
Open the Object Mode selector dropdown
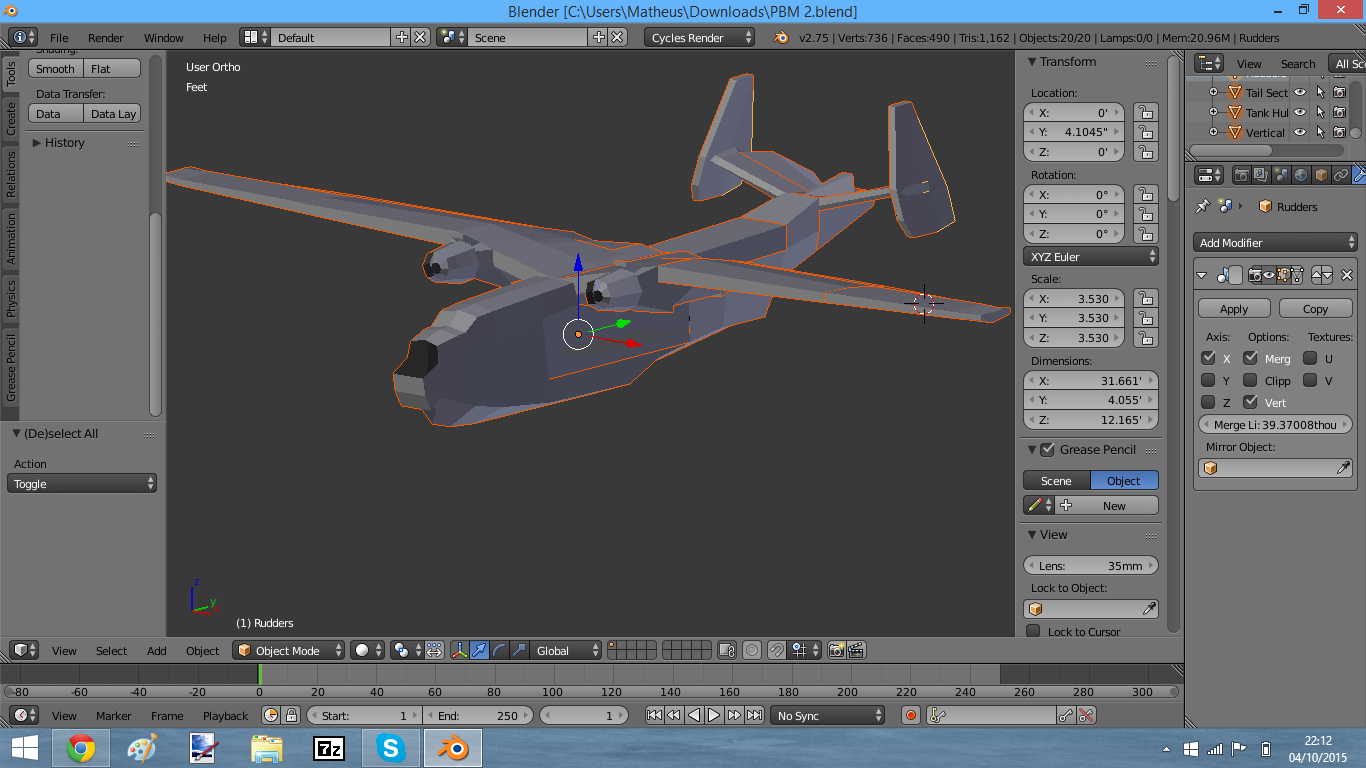click(x=288, y=651)
